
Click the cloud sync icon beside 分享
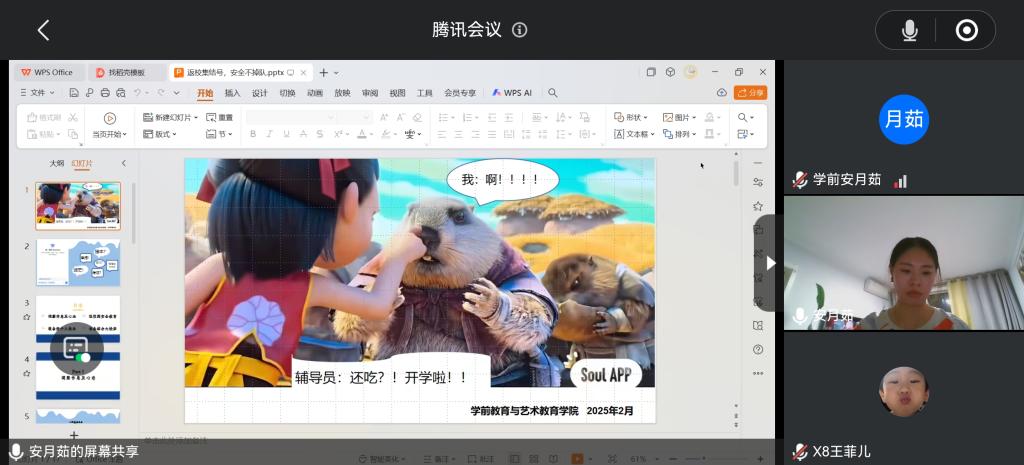click(722, 93)
